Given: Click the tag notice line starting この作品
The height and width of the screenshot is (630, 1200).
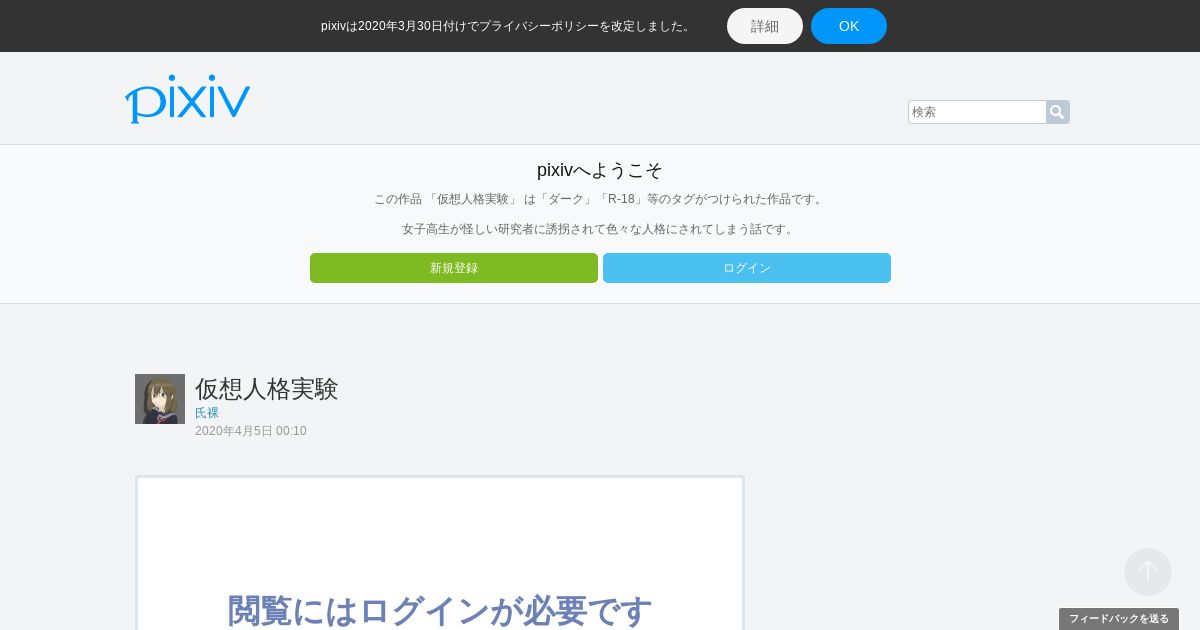Looking at the screenshot, I should click(600, 199).
